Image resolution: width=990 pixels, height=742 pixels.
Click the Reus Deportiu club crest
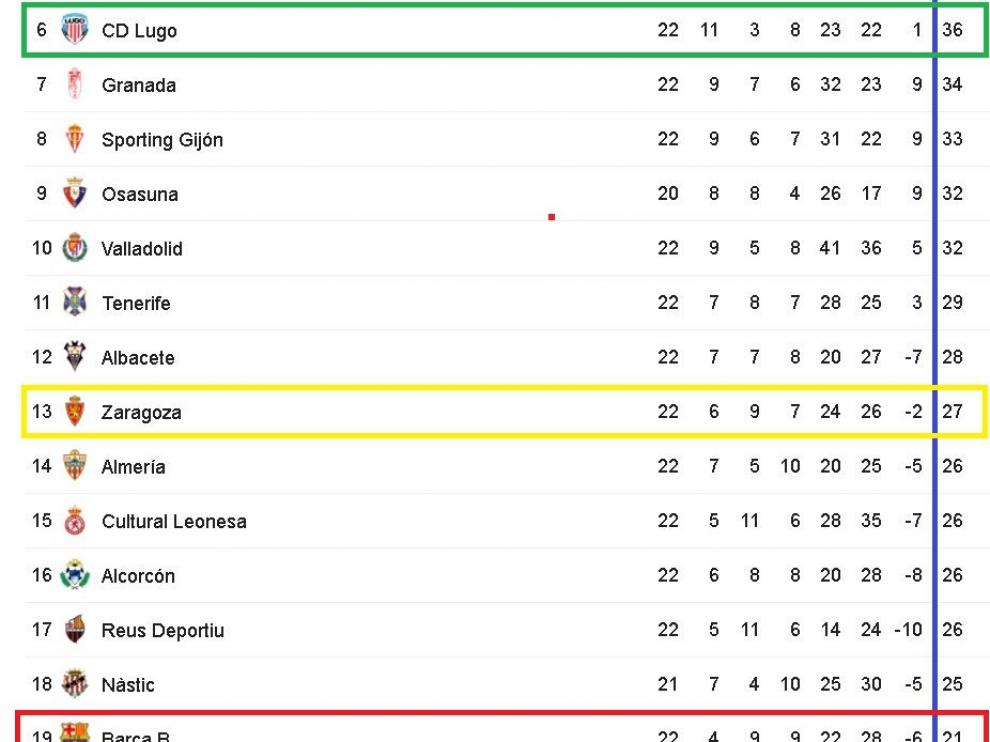pos(75,629)
